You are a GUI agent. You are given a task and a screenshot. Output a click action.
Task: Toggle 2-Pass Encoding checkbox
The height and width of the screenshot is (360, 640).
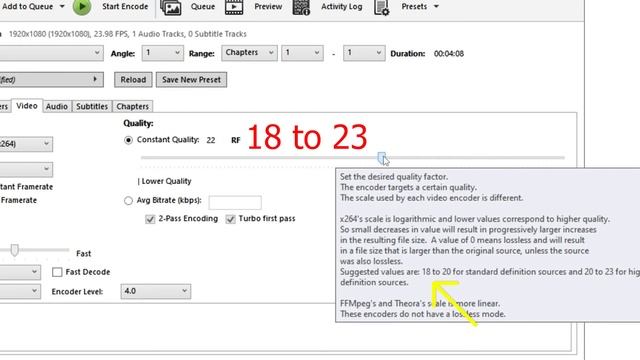point(150,219)
